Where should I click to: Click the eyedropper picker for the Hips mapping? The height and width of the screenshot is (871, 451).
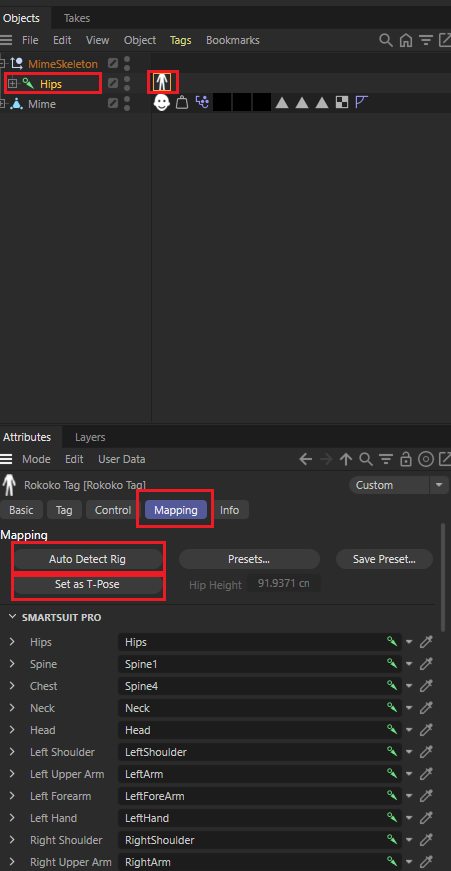pos(426,642)
